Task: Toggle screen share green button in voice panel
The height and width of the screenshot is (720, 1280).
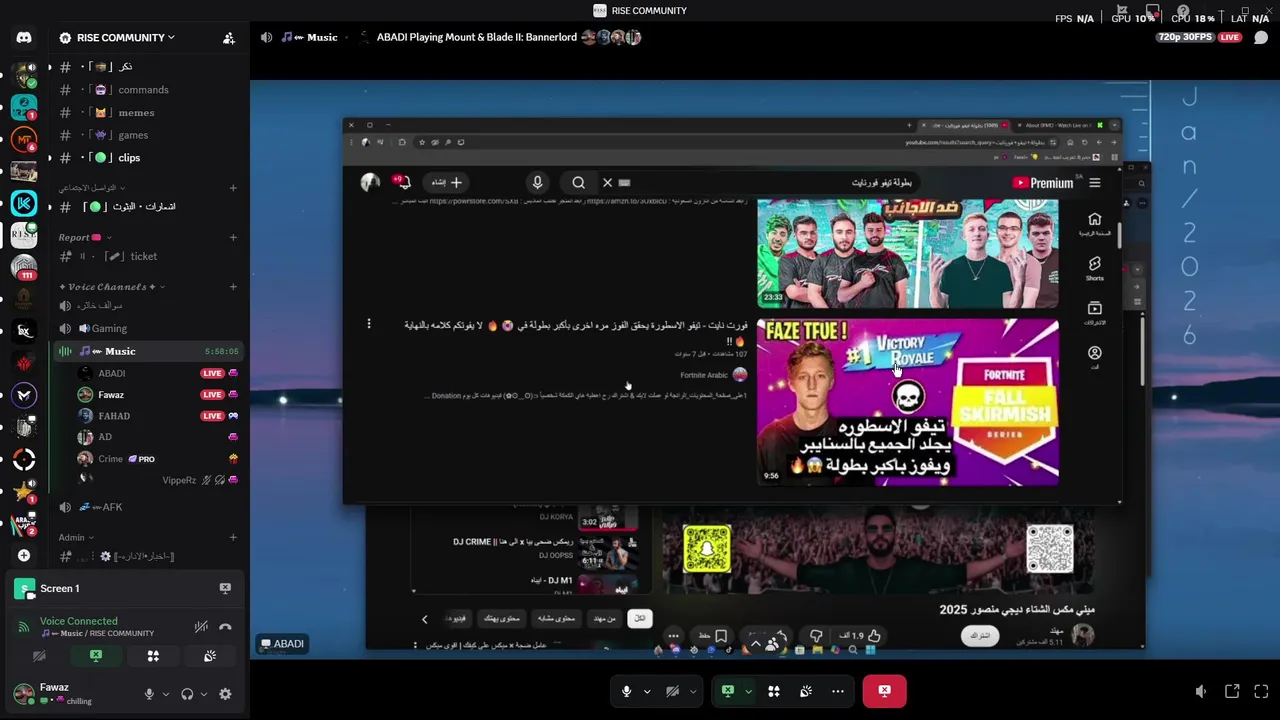Action: 96,656
